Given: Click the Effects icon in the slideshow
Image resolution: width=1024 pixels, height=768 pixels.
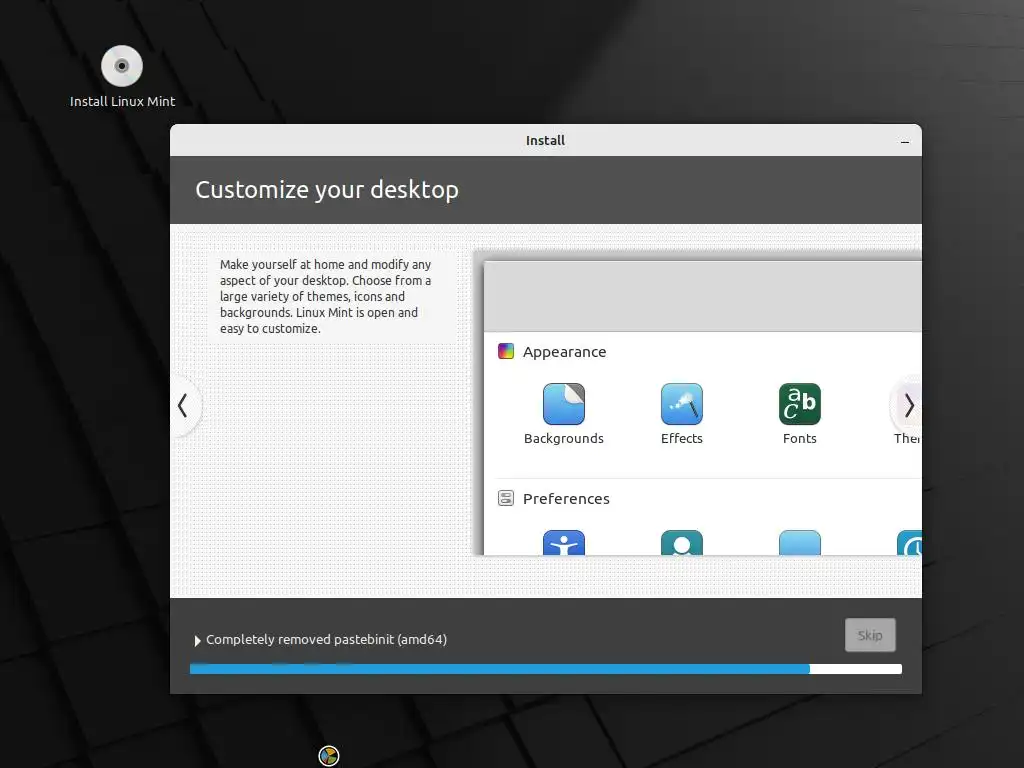Looking at the screenshot, I should coord(682,404).
